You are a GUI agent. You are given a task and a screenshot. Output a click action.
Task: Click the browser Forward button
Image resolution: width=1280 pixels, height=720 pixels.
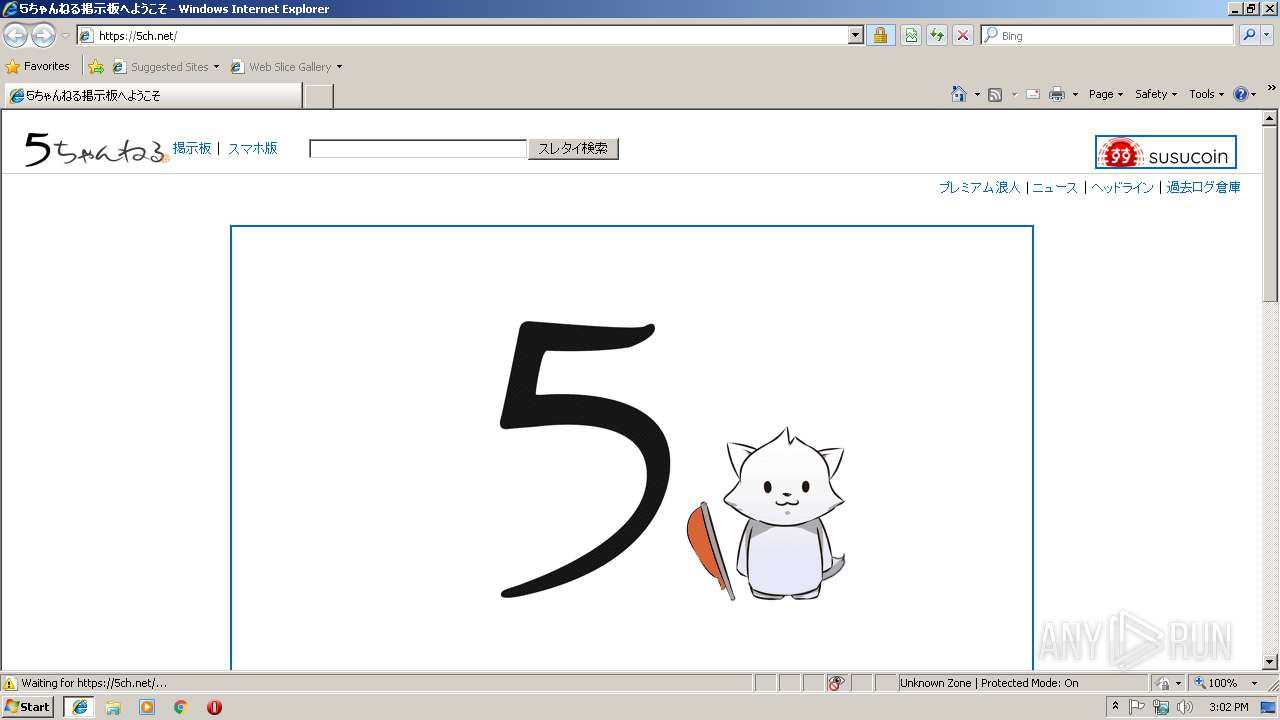pos(43,36)
